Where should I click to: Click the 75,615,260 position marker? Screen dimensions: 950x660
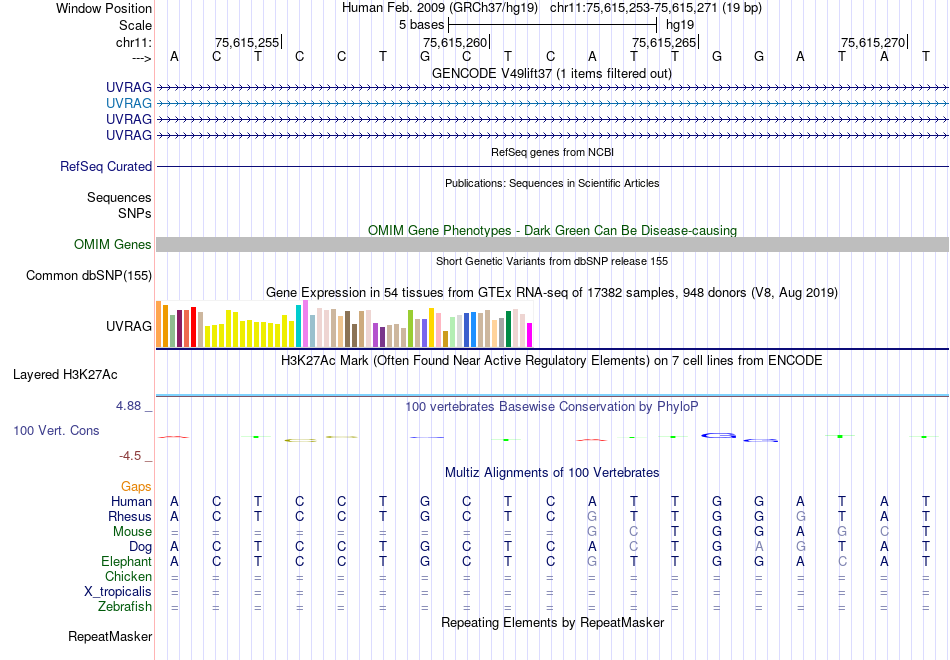pos(456,42)
